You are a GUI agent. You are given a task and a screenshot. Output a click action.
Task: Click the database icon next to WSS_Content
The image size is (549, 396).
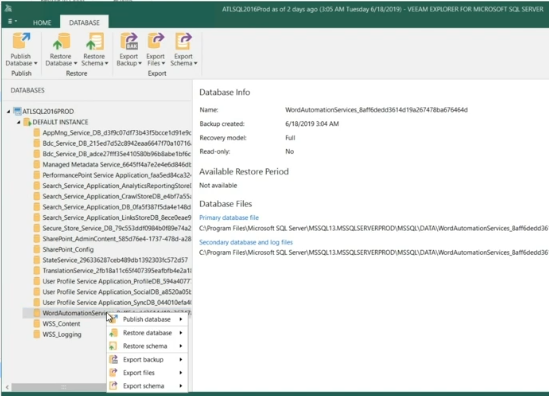(x=37, y=324)
